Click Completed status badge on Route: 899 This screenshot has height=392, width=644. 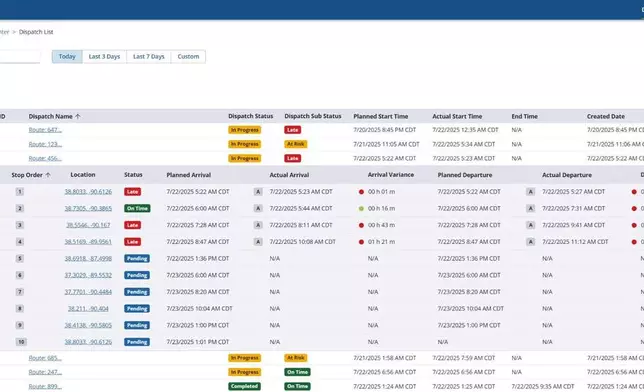click(244, 386)
